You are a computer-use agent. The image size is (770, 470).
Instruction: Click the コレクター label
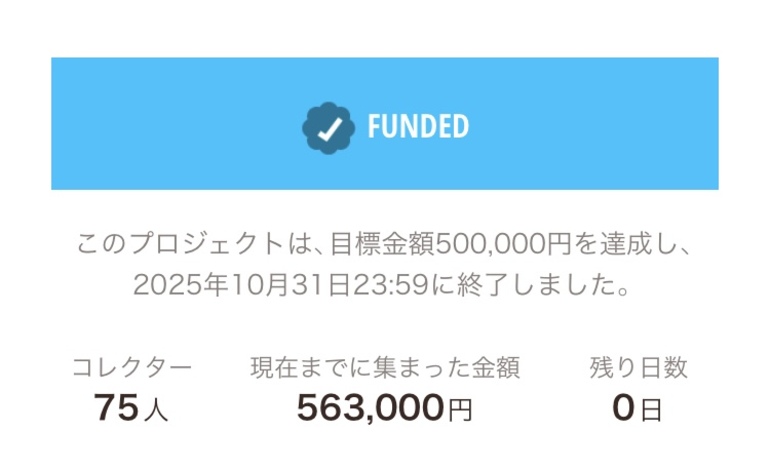(x=131, y=368)
